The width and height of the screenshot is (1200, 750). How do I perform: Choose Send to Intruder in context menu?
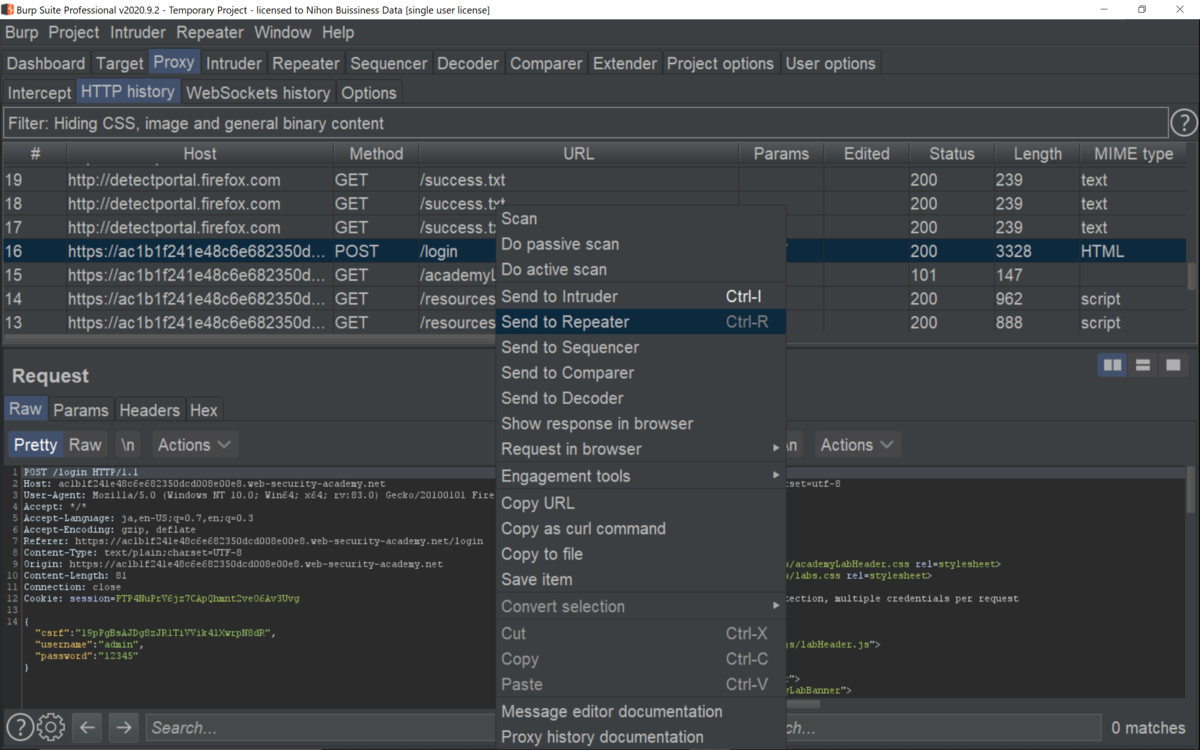[641, 296]
